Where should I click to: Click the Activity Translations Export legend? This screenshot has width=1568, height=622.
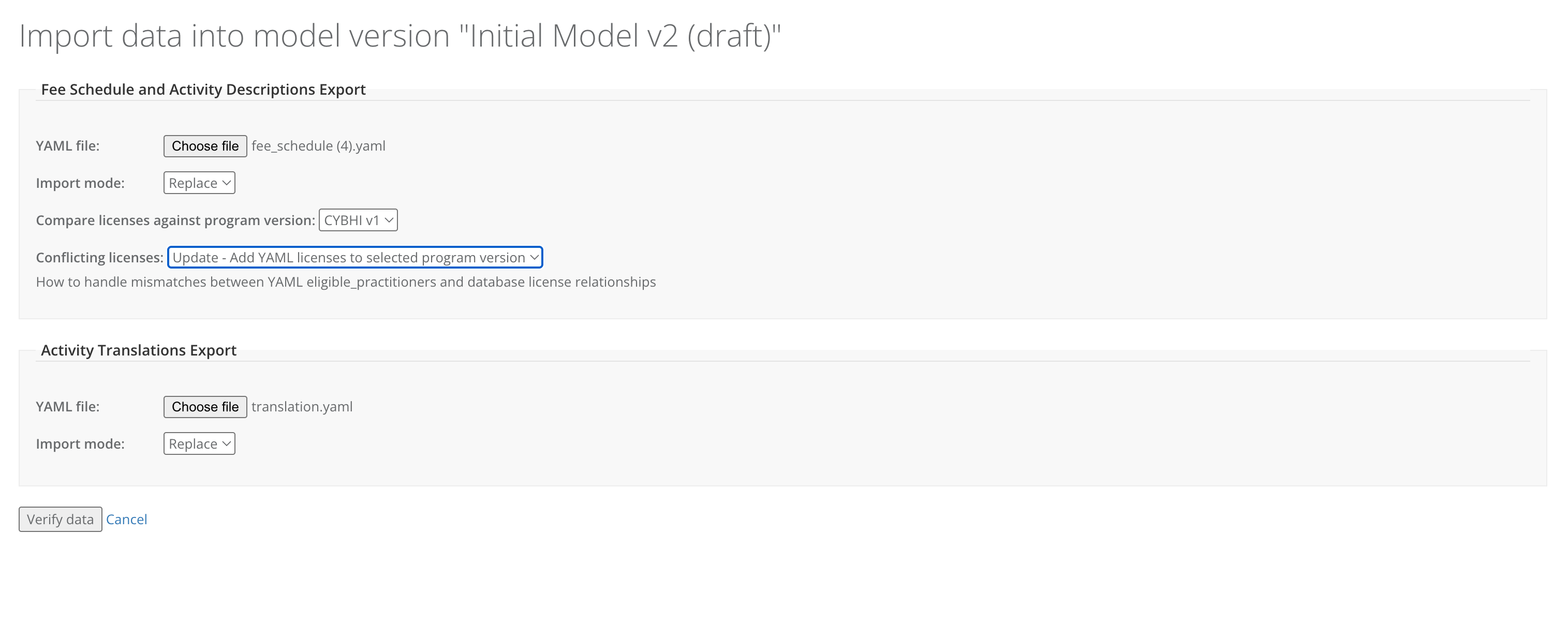click(139, 350)
